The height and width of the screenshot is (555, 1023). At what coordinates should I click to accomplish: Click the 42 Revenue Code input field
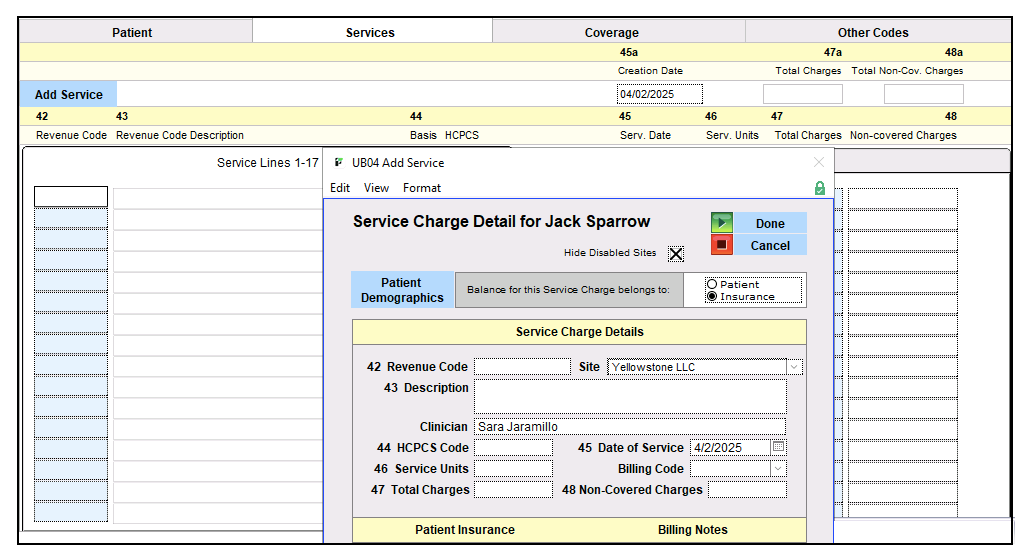click(x=521, y=367)
